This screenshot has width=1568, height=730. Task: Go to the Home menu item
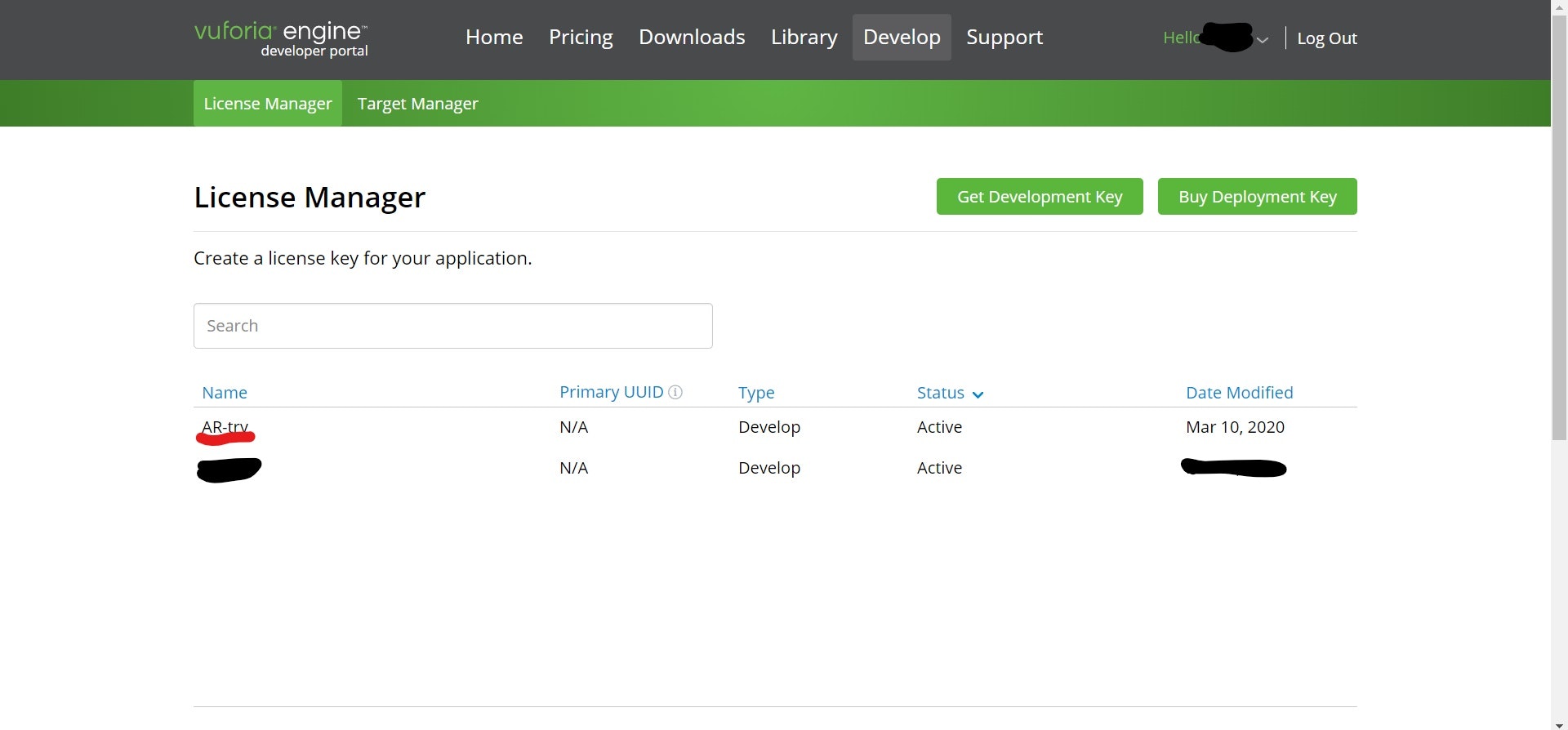point(494,37)
